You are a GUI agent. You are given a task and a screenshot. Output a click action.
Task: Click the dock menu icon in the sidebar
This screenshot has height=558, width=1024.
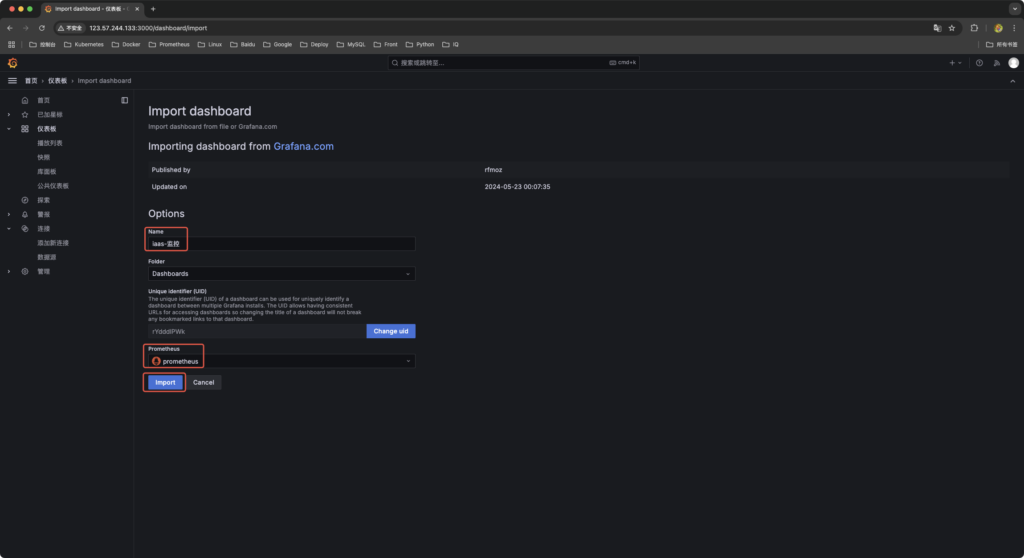pos(125,100)
